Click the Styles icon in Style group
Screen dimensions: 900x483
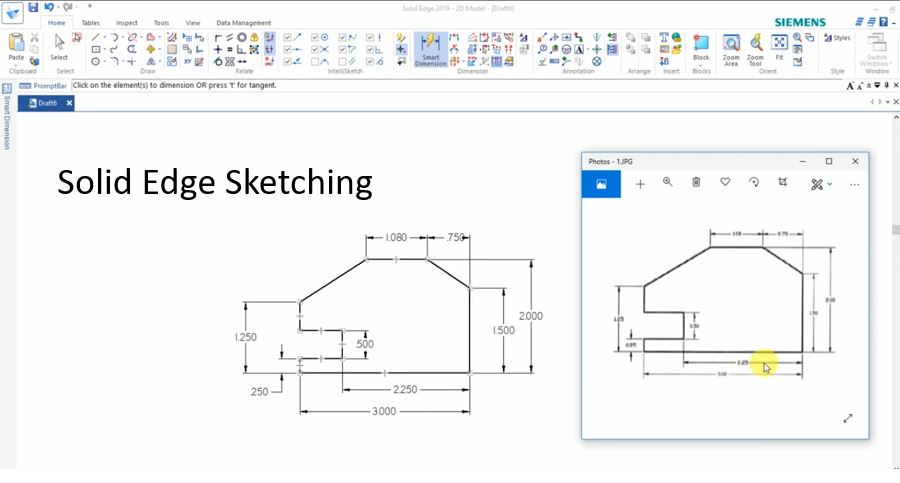click(837, 38)
